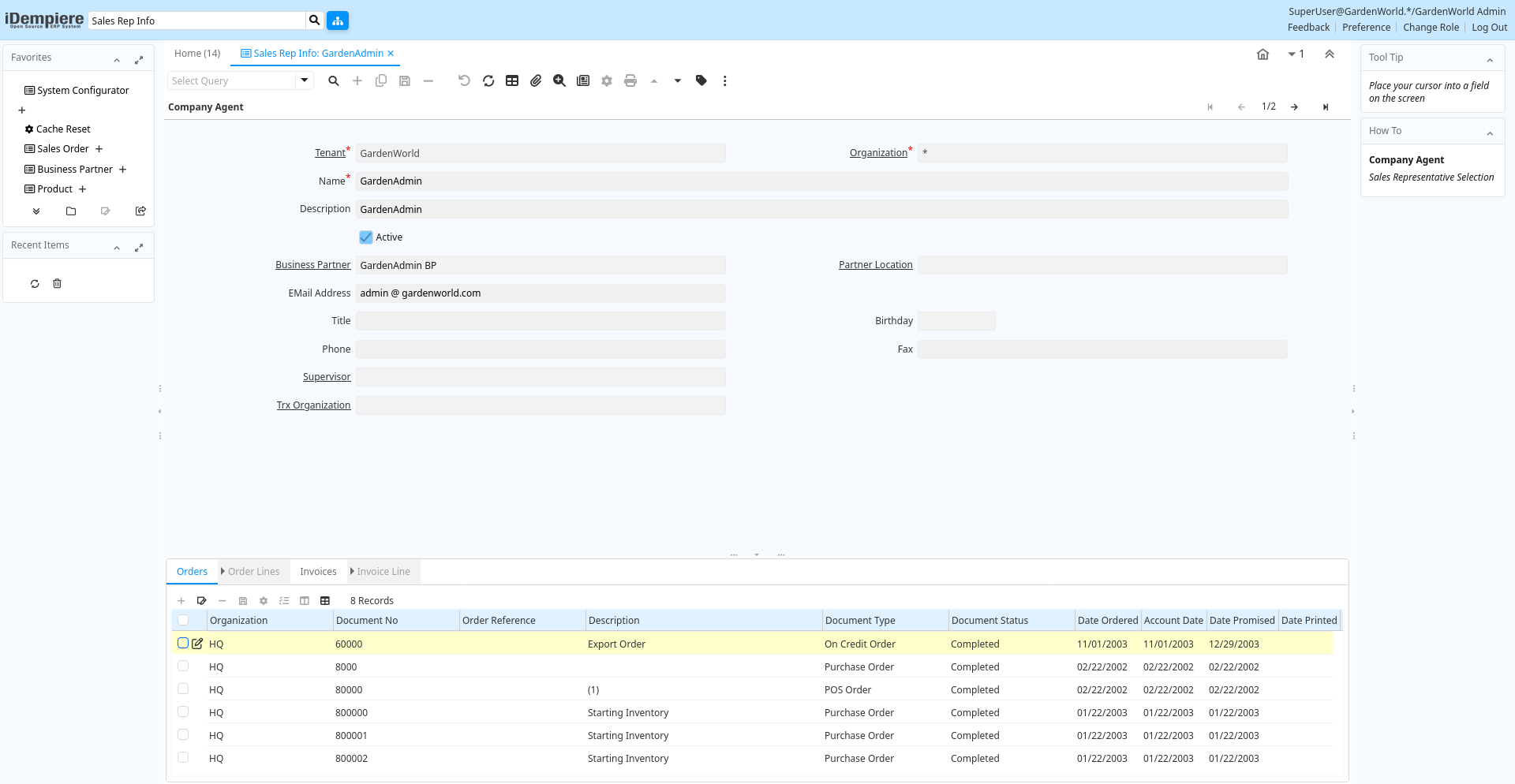The height and width of the screenshot is (784, 1515).
Task: Uncheck the Active checkbox
Action: (366, 237)
